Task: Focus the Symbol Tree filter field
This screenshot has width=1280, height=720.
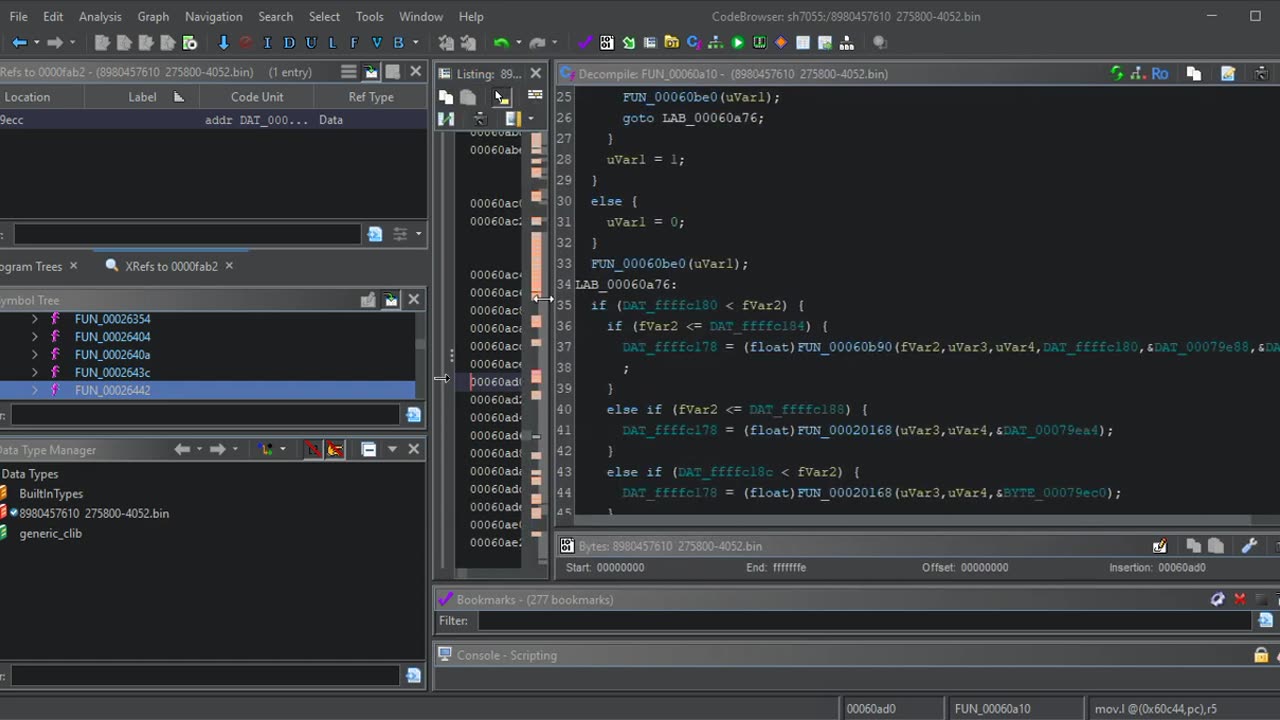Action: pos(205,415)
